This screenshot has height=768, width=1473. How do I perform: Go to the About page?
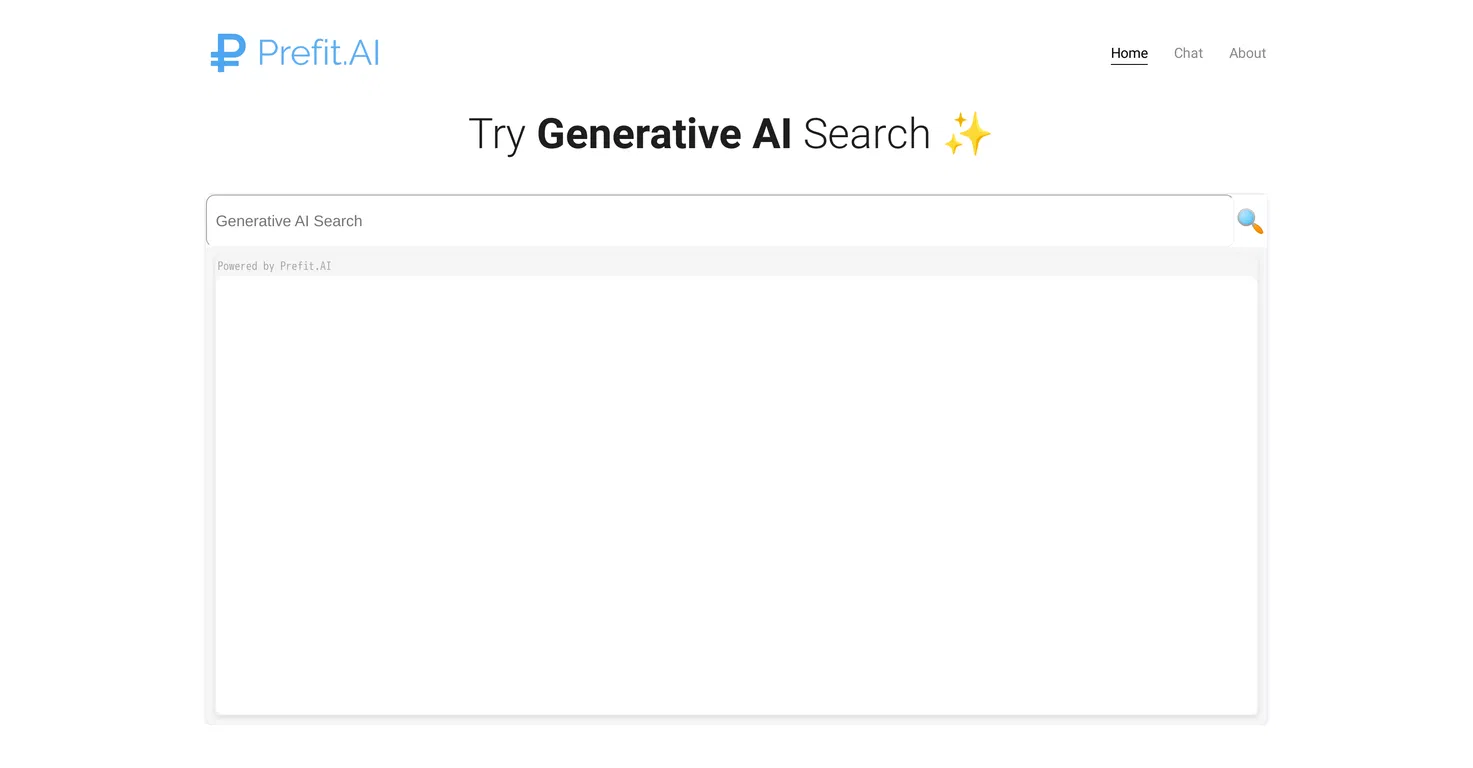point(1247,53)
